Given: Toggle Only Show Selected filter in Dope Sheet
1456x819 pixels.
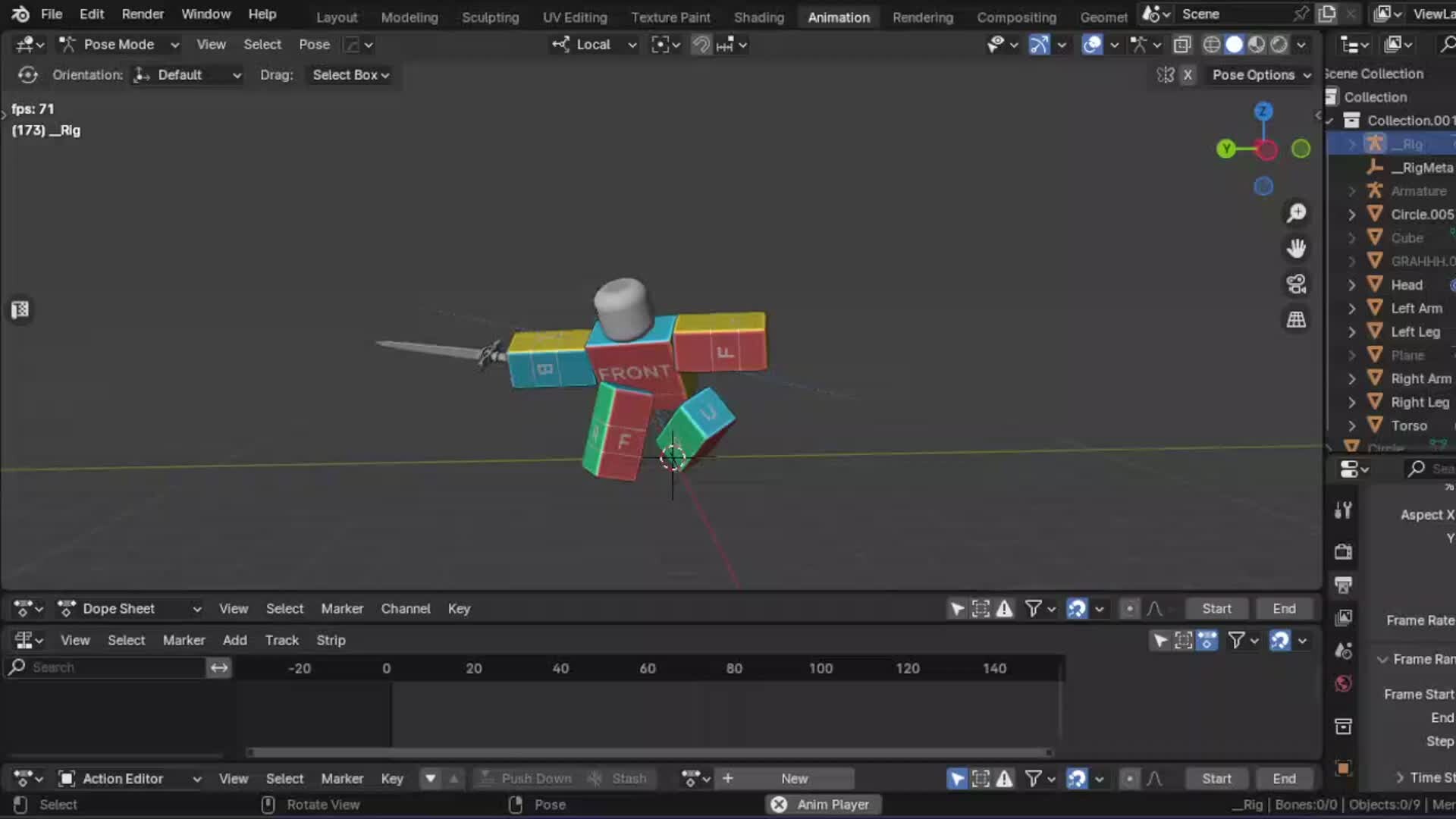Looking at the screenshot, I should 955,608.
